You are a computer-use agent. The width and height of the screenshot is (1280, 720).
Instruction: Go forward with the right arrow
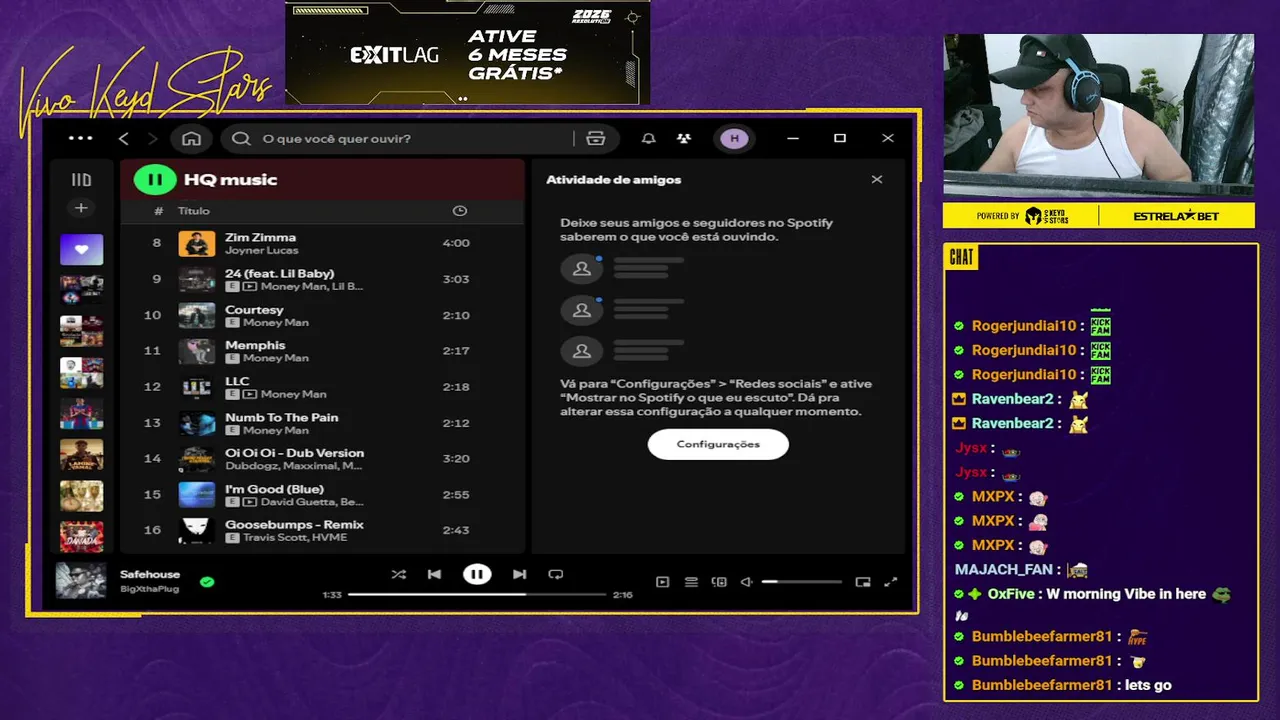point(152,139)
